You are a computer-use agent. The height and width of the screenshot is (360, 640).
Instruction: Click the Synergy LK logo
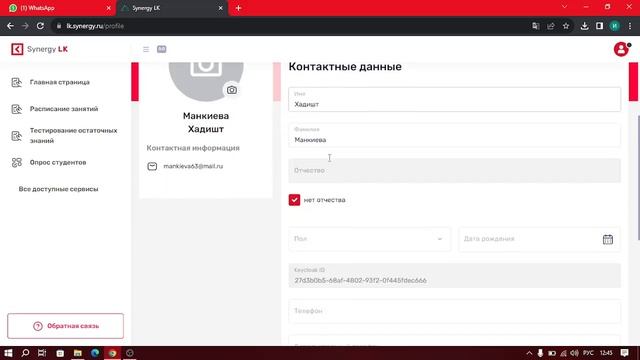(x=40, y=49)
